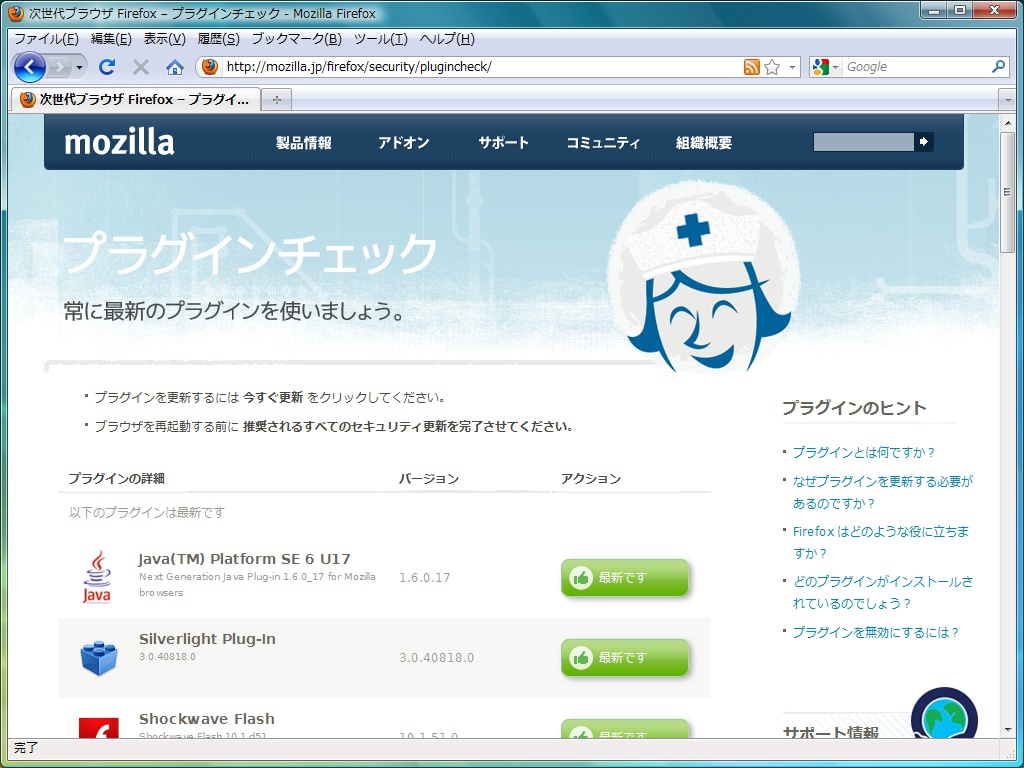This screenshot has height=768, width=1024.
Task: Click version 1.6.0.17 text
Action: [424, 577]
